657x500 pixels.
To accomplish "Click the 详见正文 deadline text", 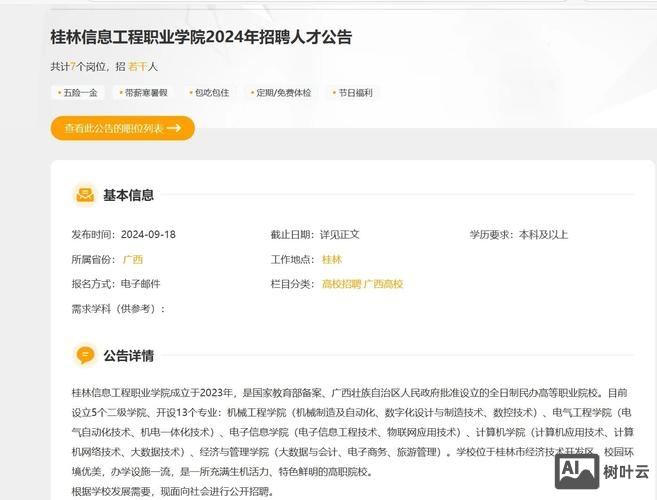I will [340, 234].
